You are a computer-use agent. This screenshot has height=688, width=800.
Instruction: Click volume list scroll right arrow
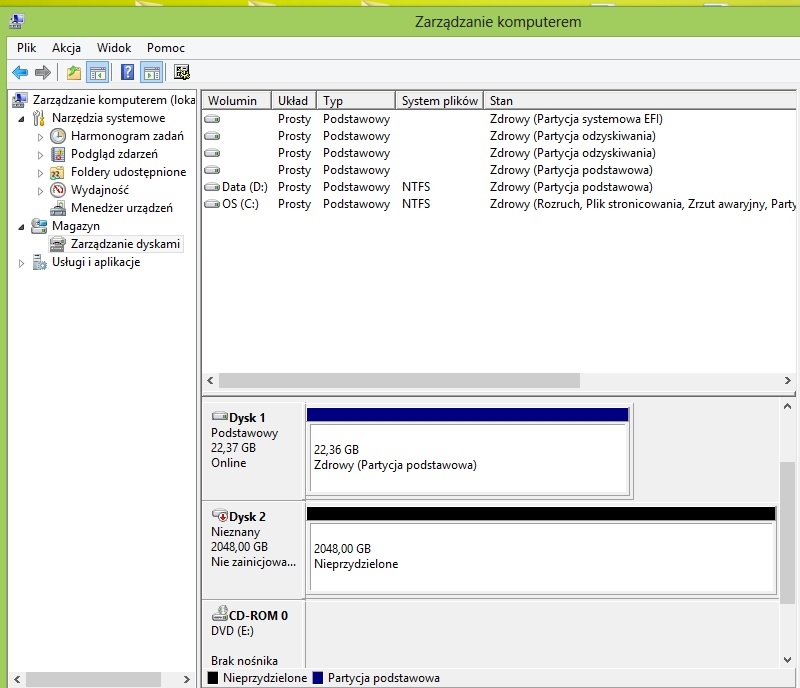(x=788, y=380)
